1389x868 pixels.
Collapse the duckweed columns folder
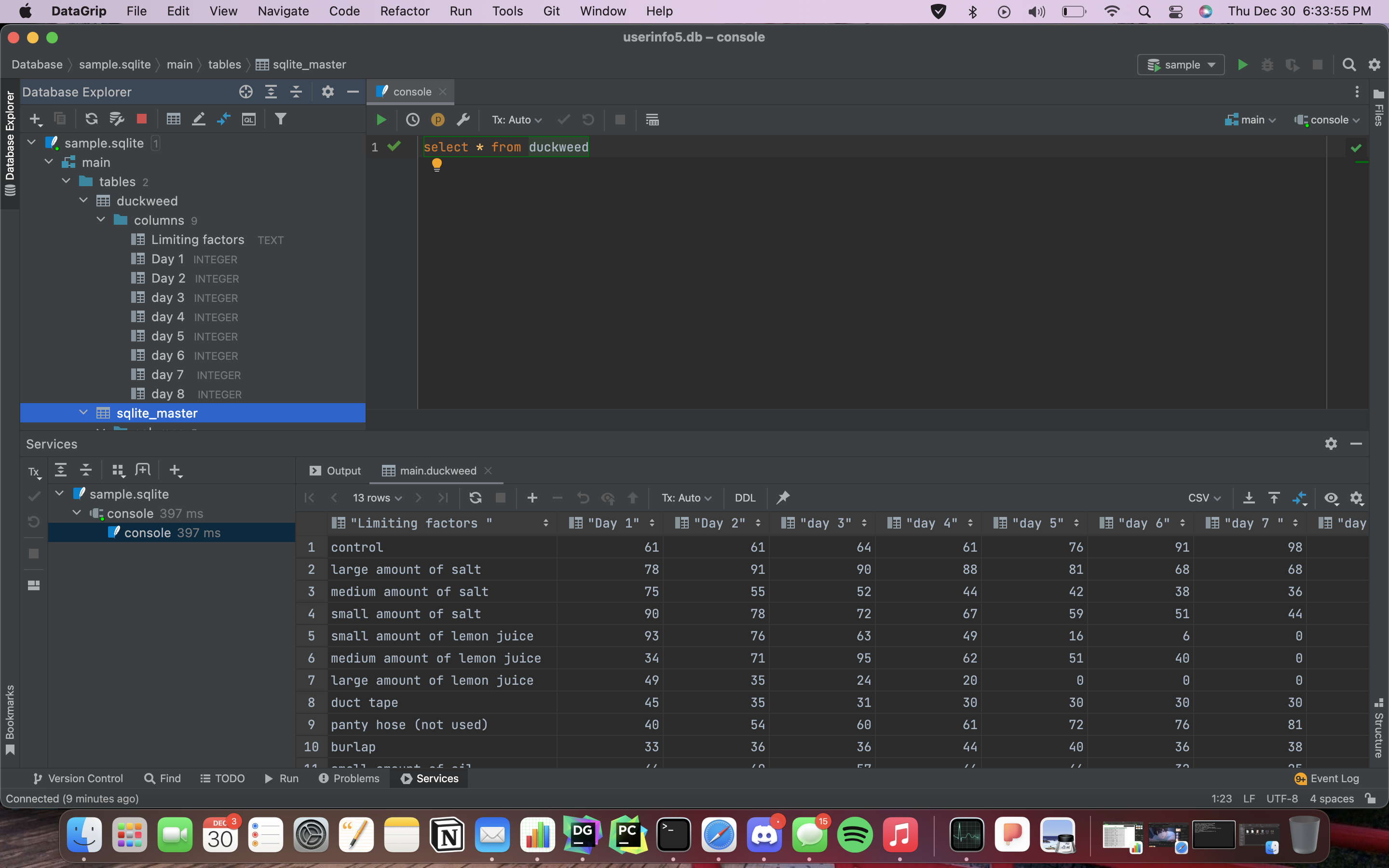pyautogui.click(x=101, y=219)
